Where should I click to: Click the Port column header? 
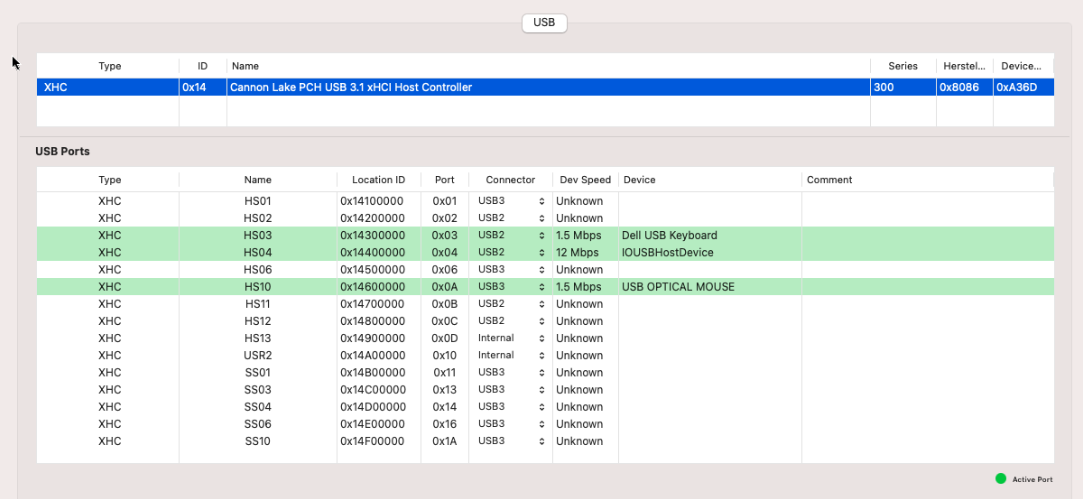click(x=444, y=180)
